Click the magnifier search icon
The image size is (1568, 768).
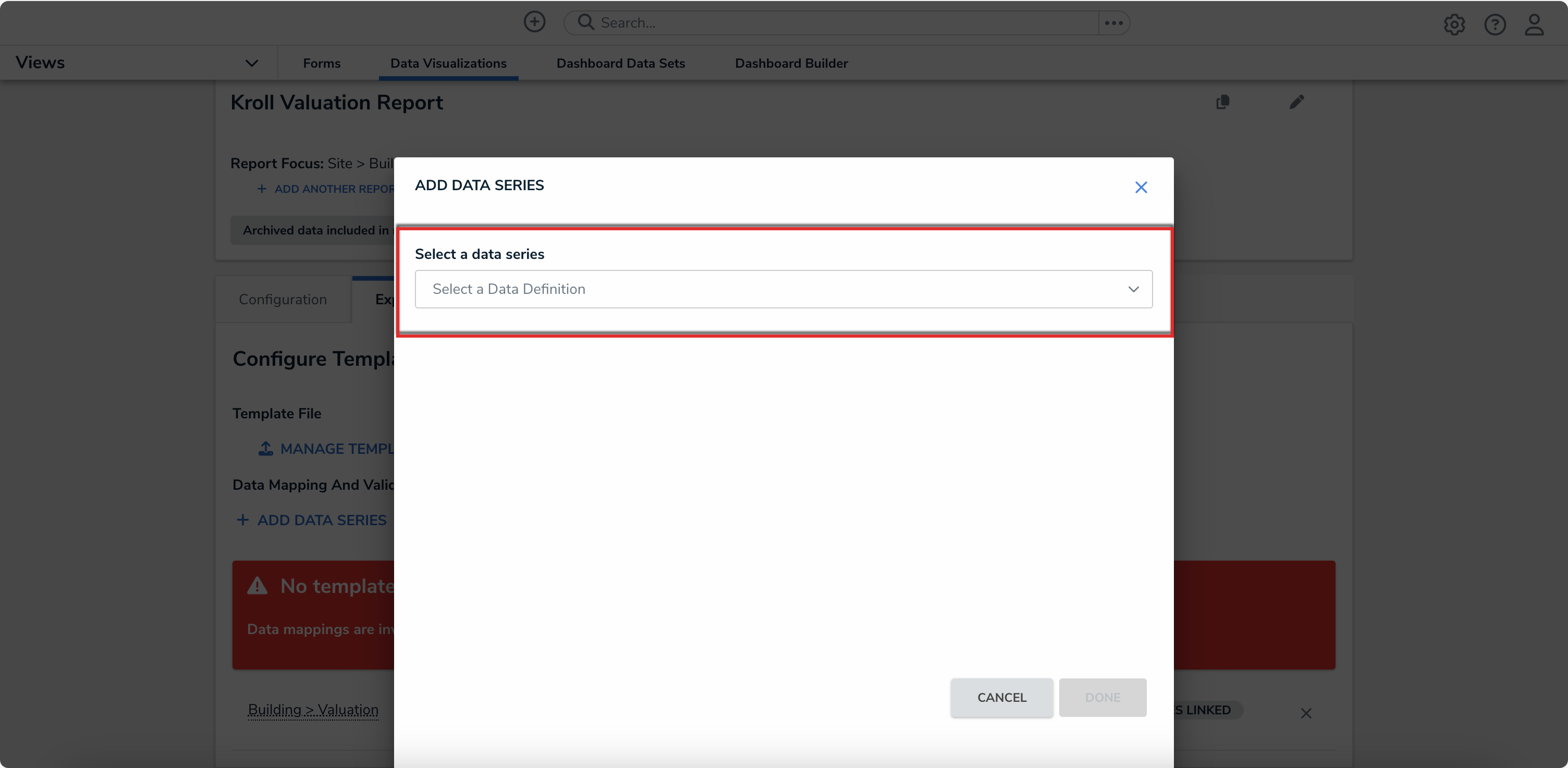[x=585, y=22]
